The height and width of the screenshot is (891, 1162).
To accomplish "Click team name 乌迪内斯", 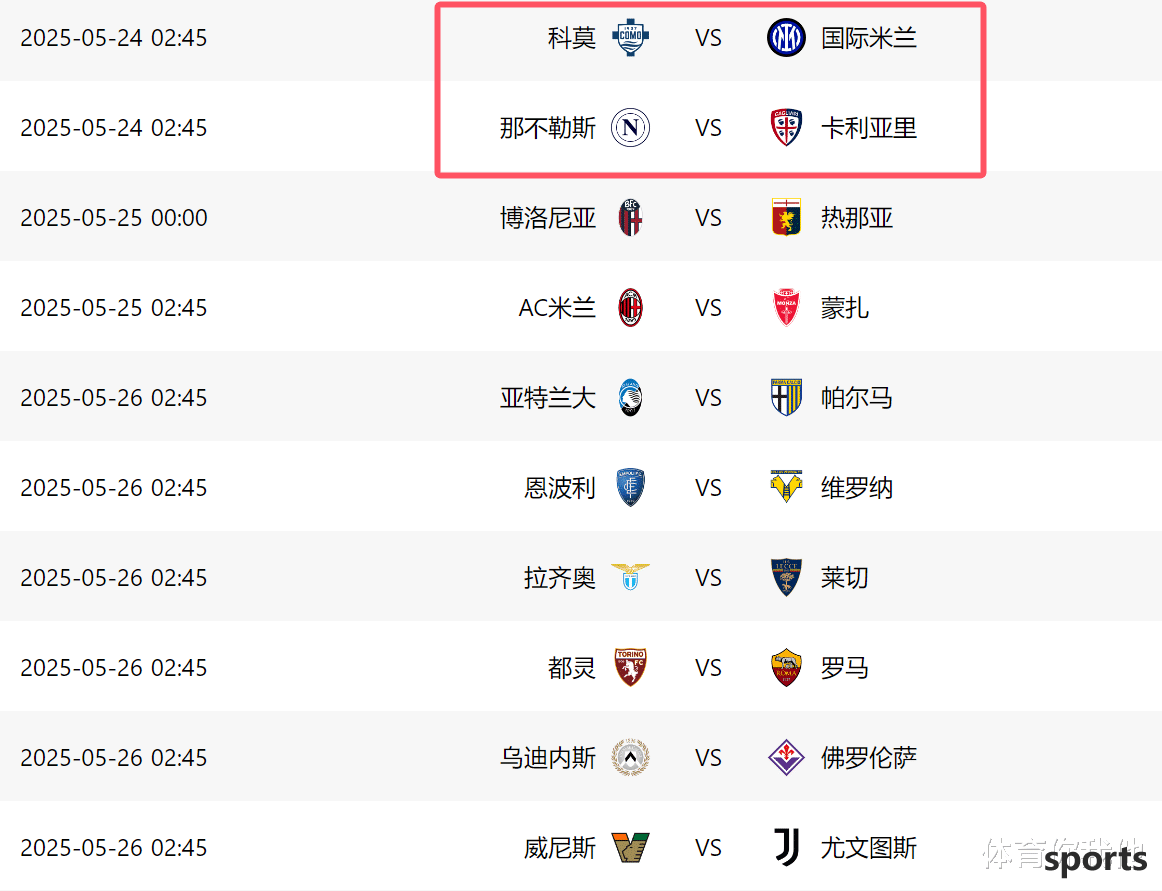I will pos(548,758).
